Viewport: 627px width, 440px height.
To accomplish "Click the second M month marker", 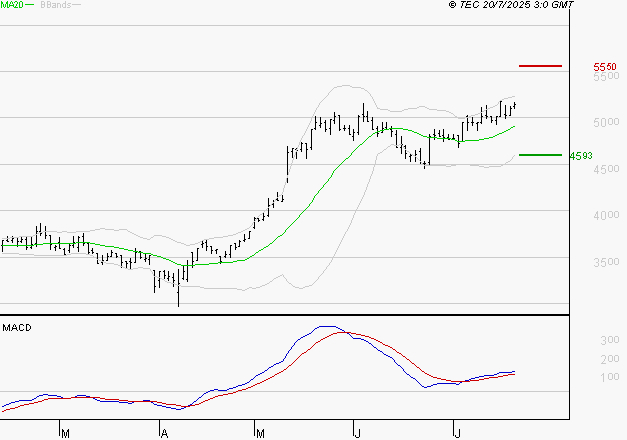I will (260, 433).
